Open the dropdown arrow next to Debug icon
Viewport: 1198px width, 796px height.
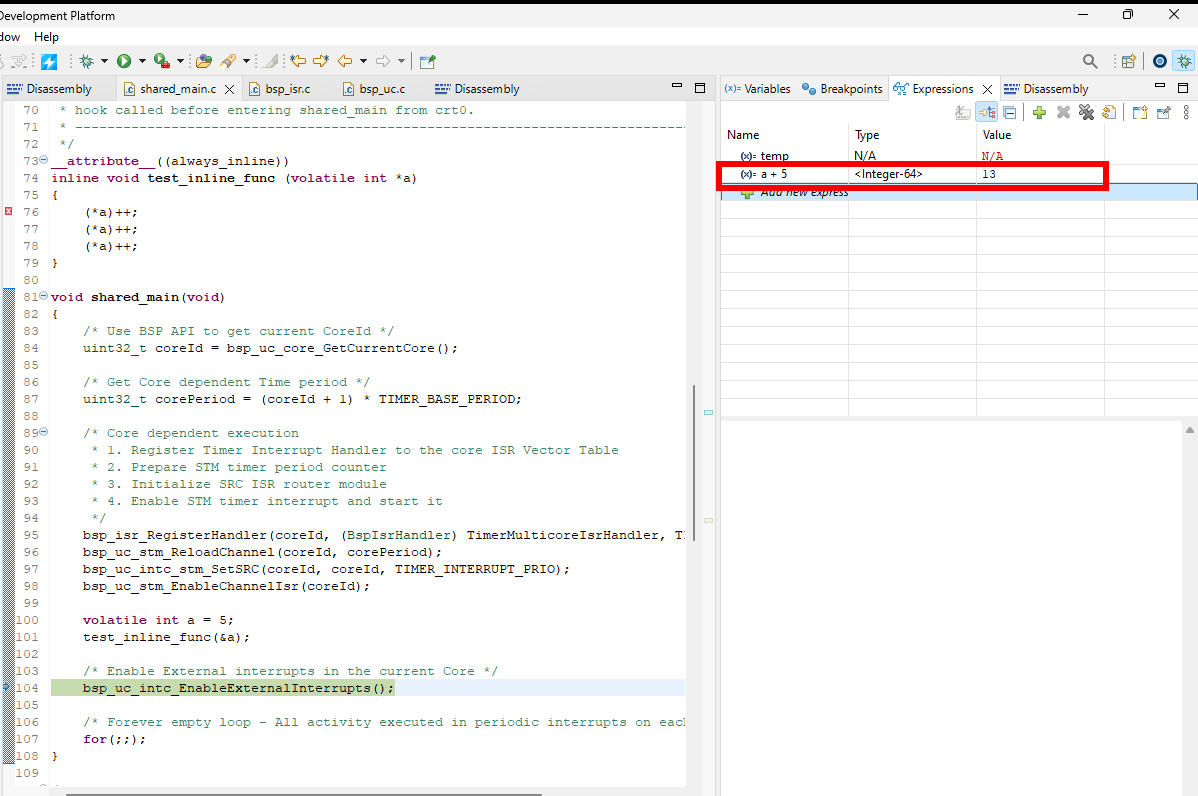click(104, 61)
